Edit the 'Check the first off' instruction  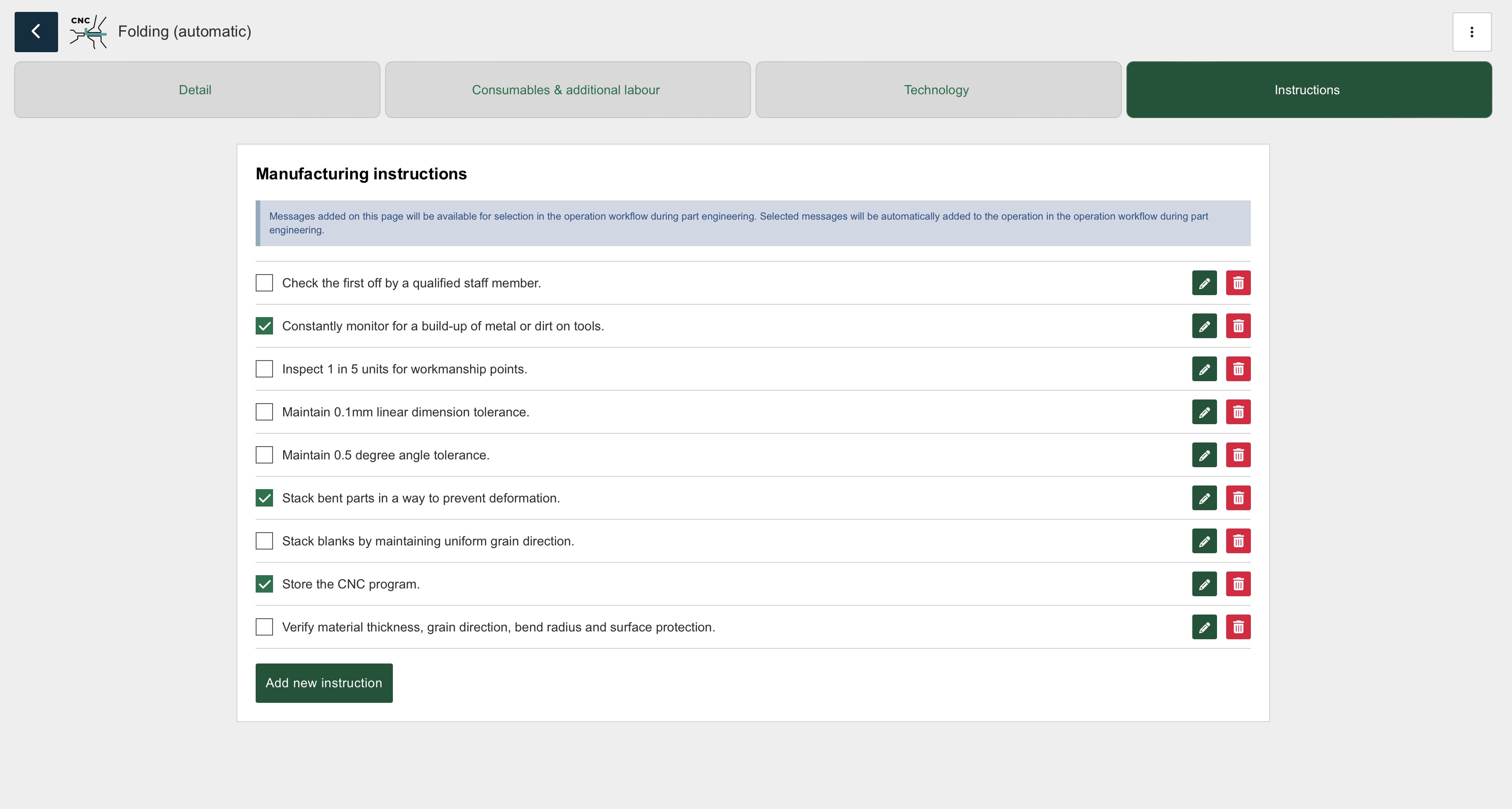[1204, 283]
